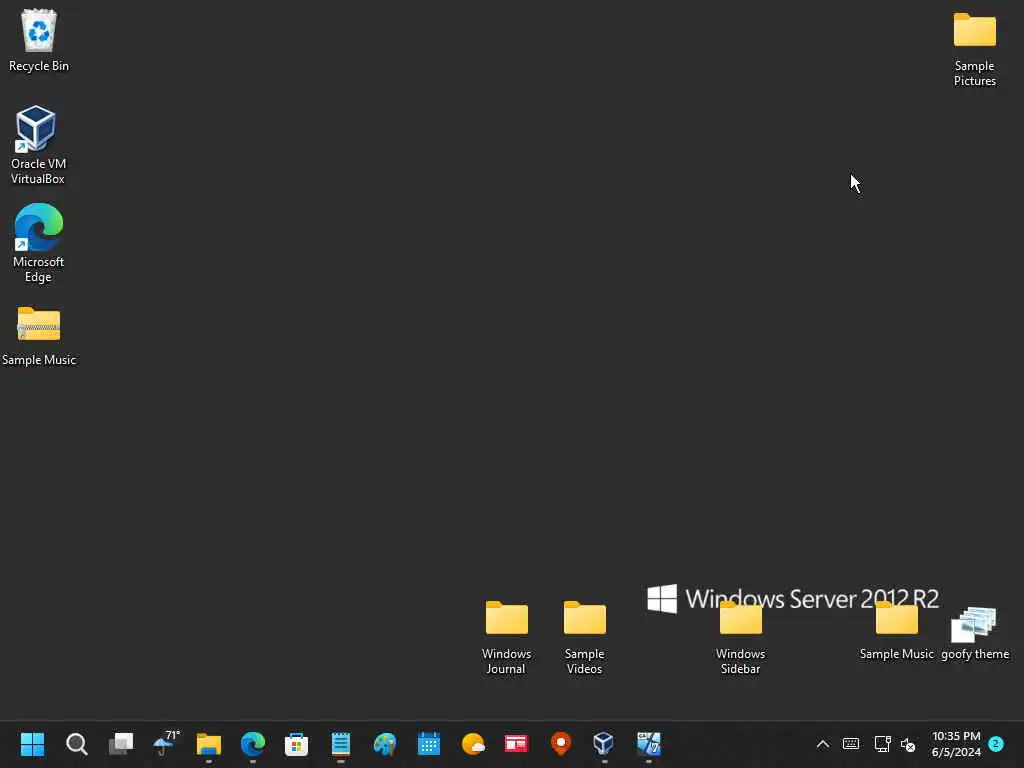
Task: Launch Microsoft Store from the taskbar
Action: (296, 744)
